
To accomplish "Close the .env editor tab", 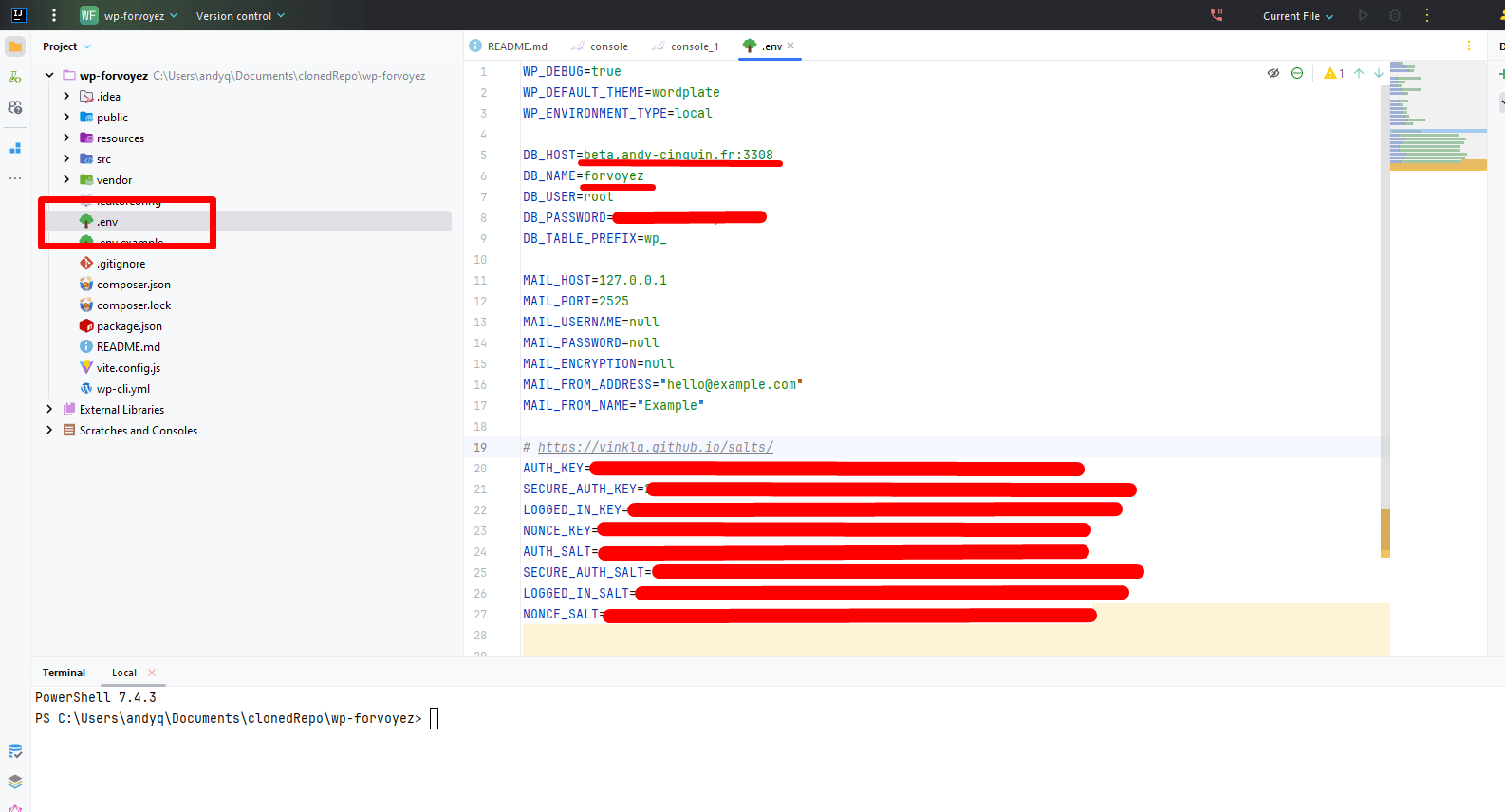I will 790,46.
